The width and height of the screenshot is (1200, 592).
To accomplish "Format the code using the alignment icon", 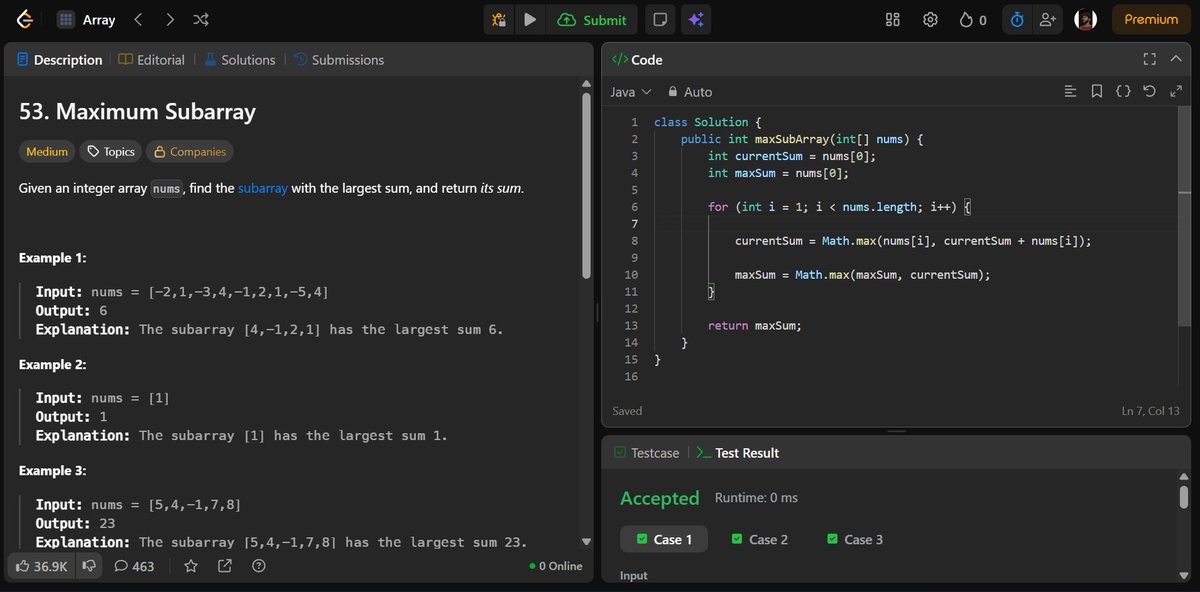I will pyautogui.click(x=1070, y=91).
